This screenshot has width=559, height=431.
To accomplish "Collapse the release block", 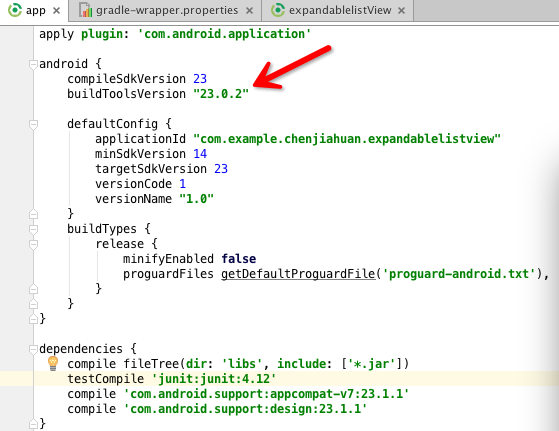I will click(x=33, y=244).
